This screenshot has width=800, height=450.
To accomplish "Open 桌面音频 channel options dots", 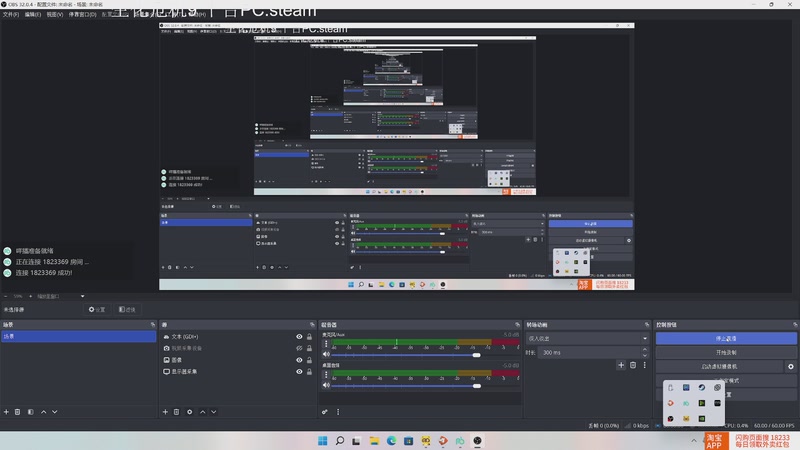I will pyautogui.click(x=326, y=374).
